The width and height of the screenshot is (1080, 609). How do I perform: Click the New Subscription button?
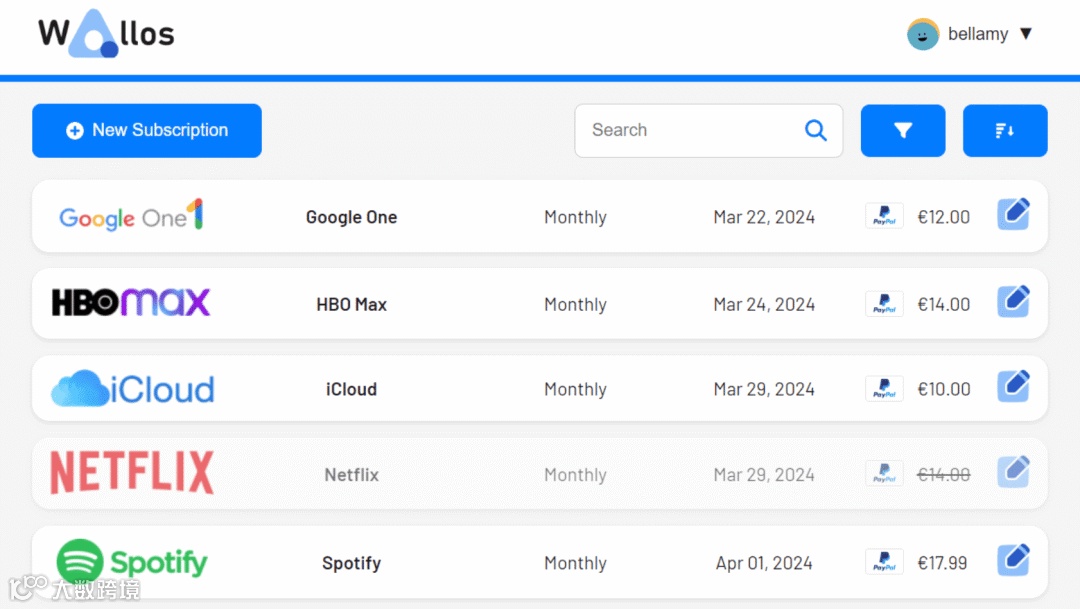pyautogui.click(x=147, y=131)
